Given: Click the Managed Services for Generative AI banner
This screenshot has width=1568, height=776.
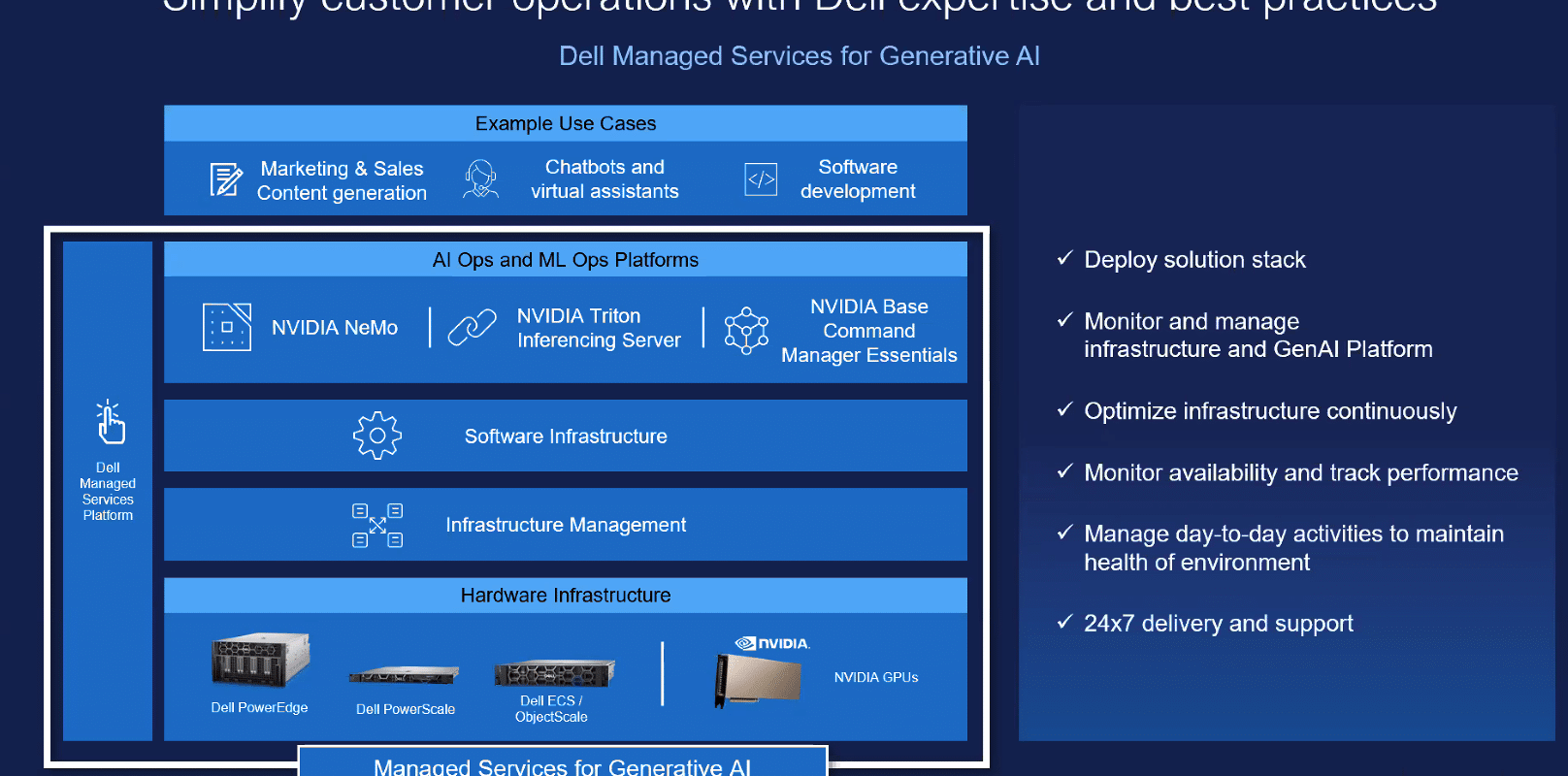Looking at the screenshot, I should pos(563,761).
